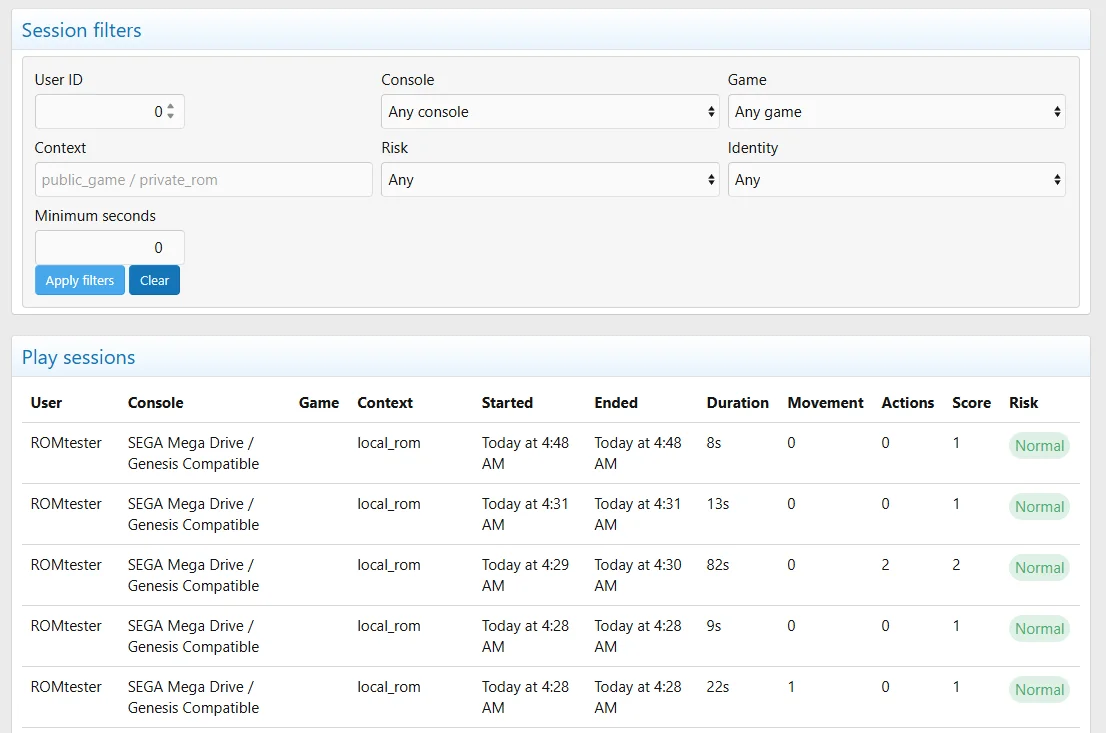The image size is (1106, 733).
Task: Click the Score column header
Action: coord(971,403)
